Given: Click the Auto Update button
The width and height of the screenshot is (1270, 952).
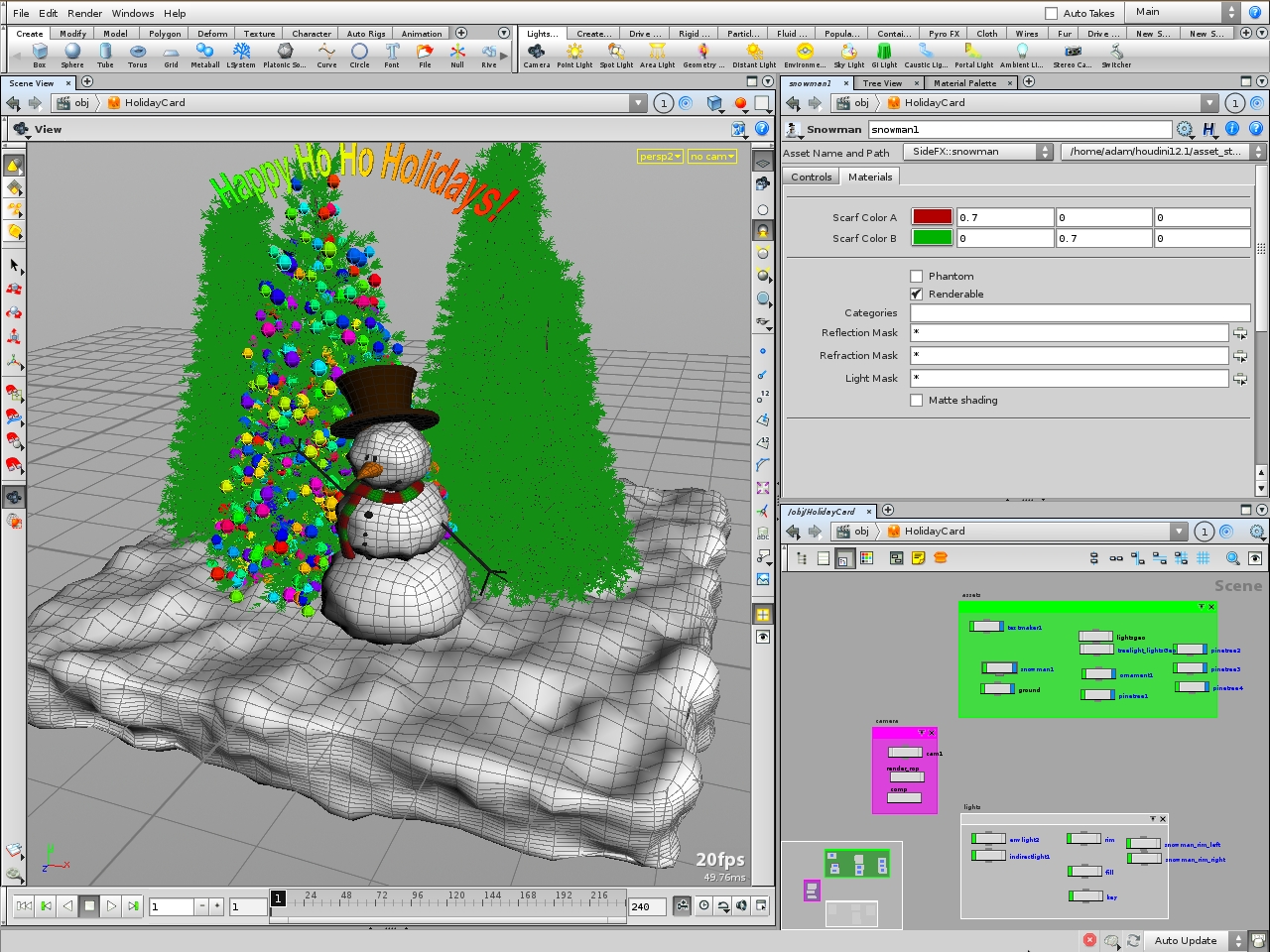Looking at the screenshot, I should (x=1185, y=940).
